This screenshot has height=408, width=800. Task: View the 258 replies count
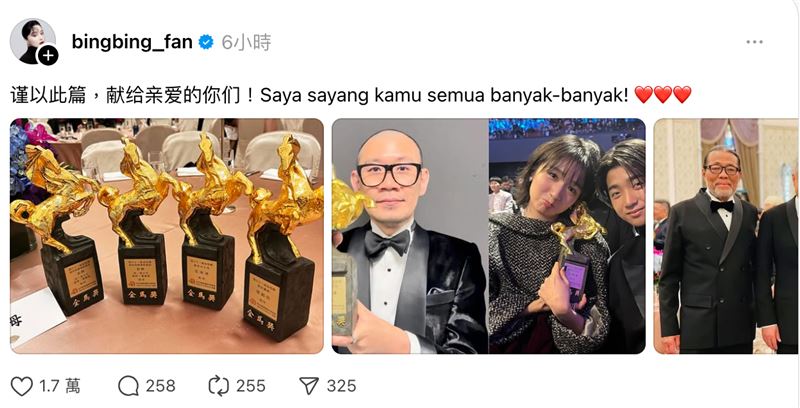pyautogui.click(x=161, y=386)
